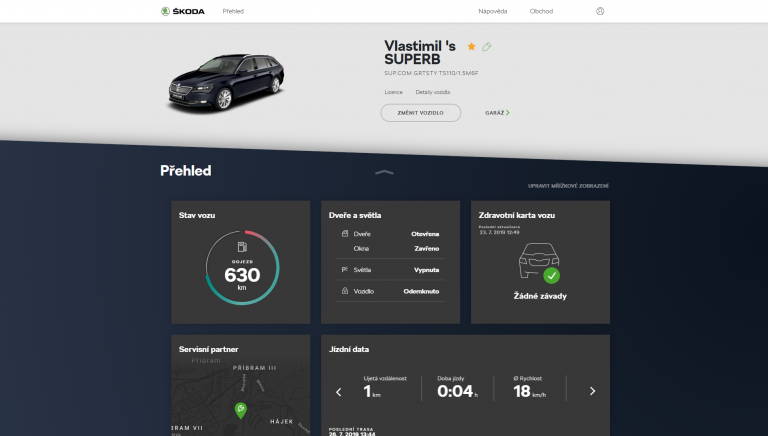Screen dimensions: 768x436
Task: Click the Servisní partner card title
Action: pyautogui.click(x=209, y=349)
